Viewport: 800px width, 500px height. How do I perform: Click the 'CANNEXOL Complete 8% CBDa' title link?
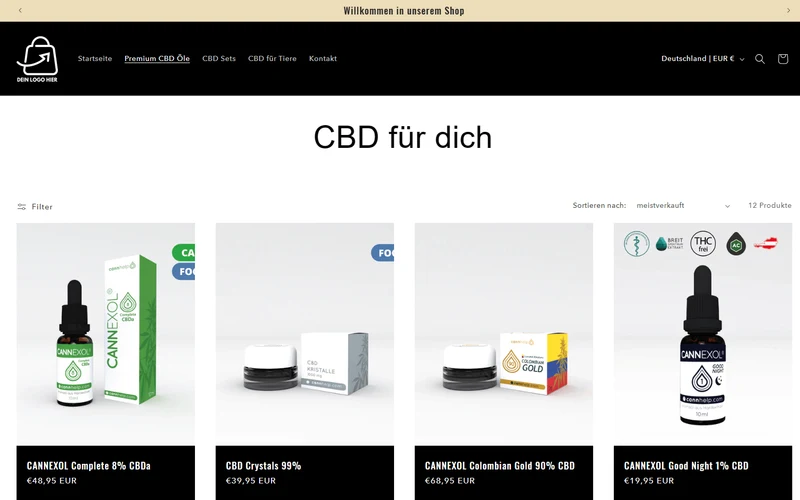88,465
